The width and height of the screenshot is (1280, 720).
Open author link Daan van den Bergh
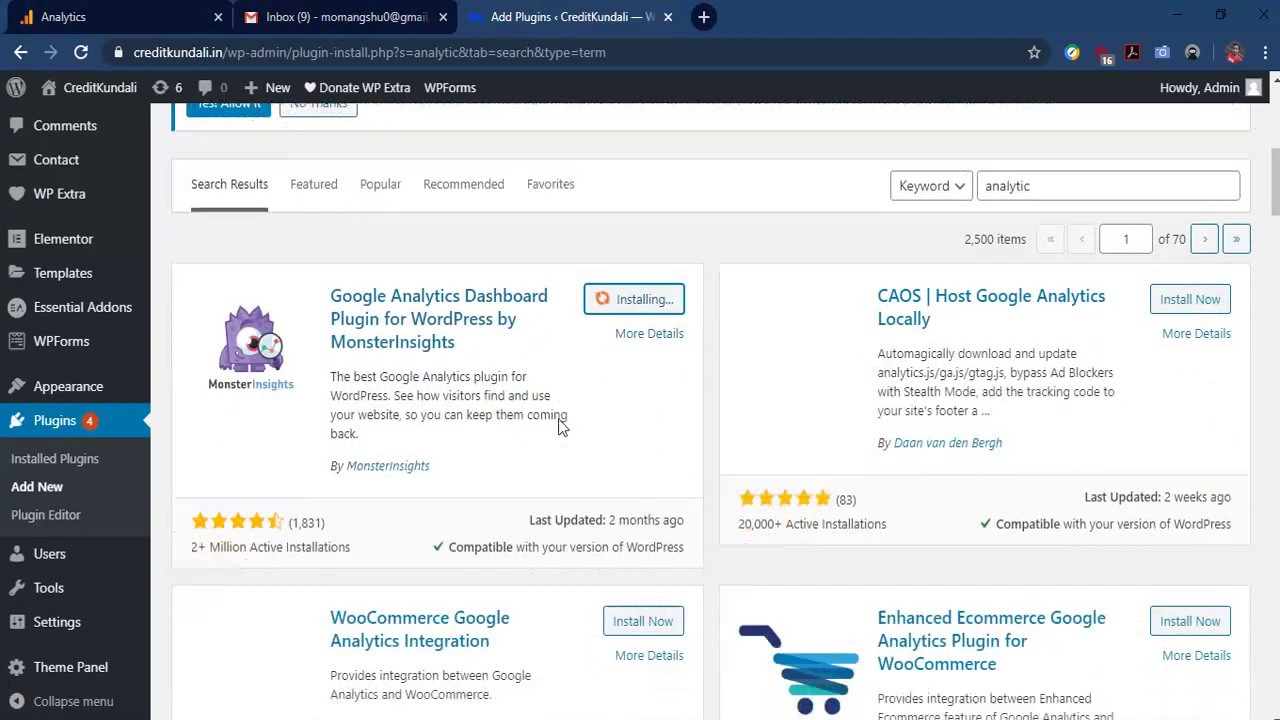[948, 443]
